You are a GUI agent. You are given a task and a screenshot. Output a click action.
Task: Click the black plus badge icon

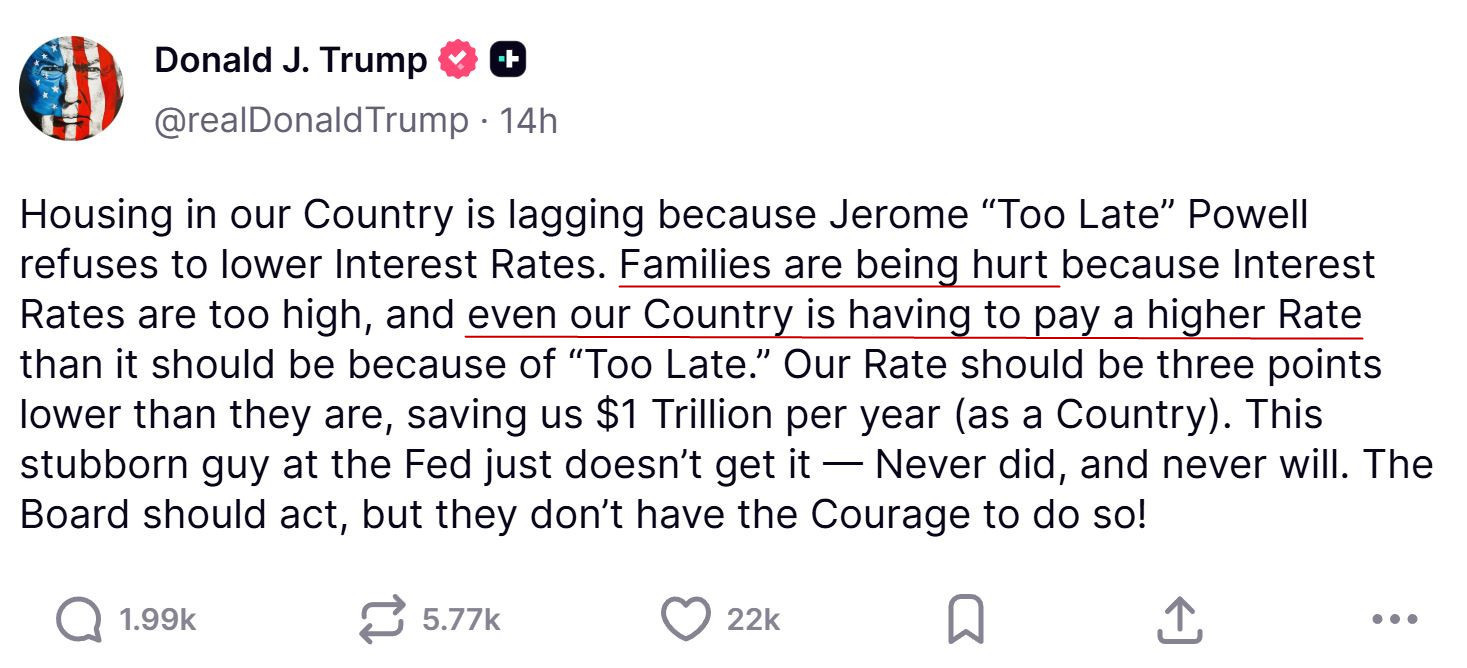(x=508, y=61)
